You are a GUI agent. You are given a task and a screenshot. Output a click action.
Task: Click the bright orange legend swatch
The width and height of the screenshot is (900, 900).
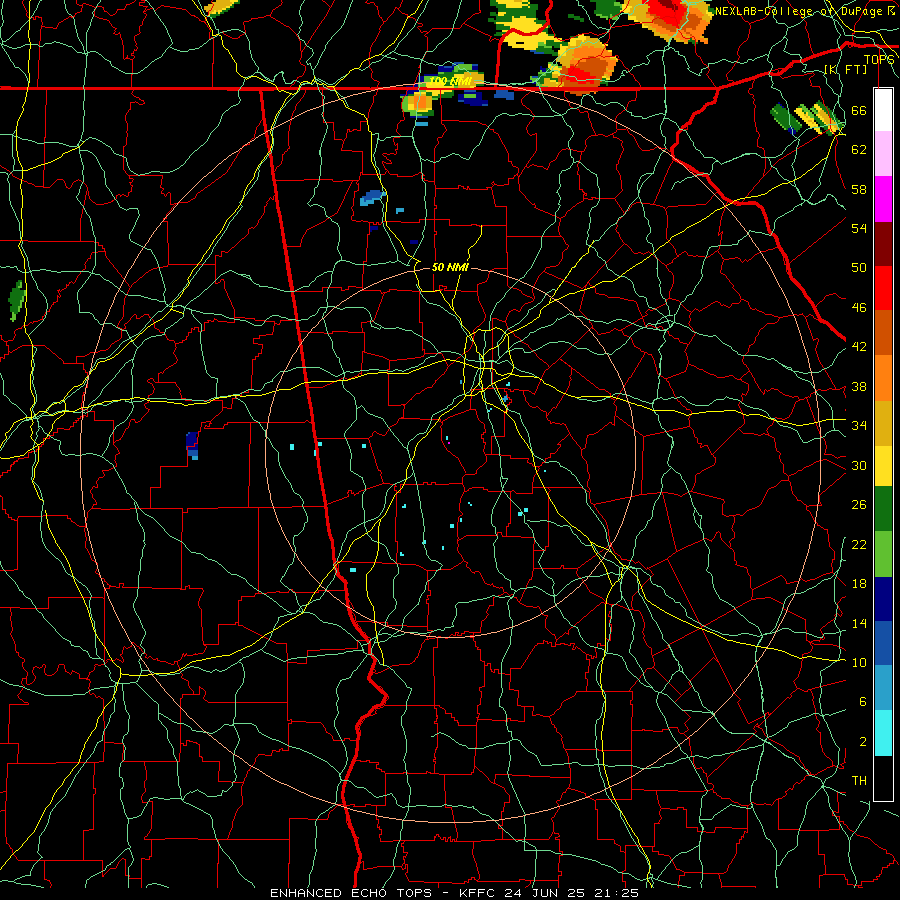[883, 377]
